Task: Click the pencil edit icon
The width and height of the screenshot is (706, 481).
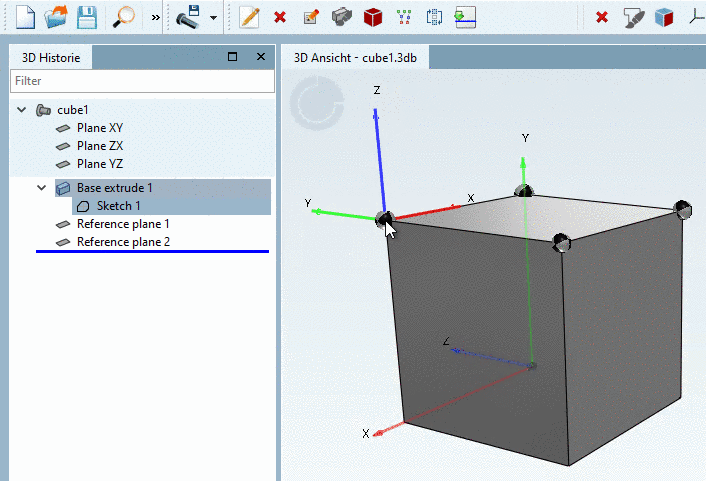Action: [x=249, y=17]
